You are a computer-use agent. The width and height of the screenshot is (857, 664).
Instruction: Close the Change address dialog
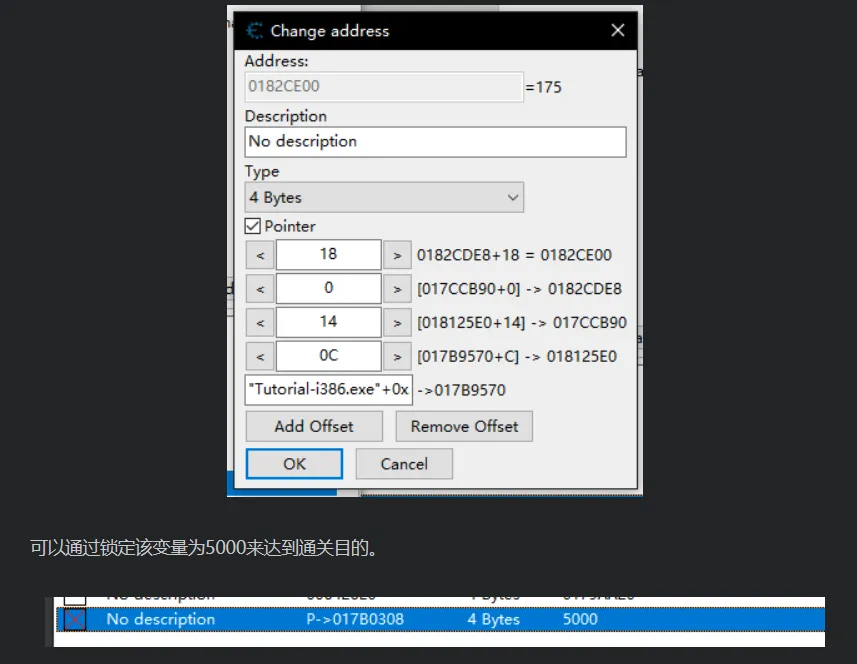click(x=617, y=30)
